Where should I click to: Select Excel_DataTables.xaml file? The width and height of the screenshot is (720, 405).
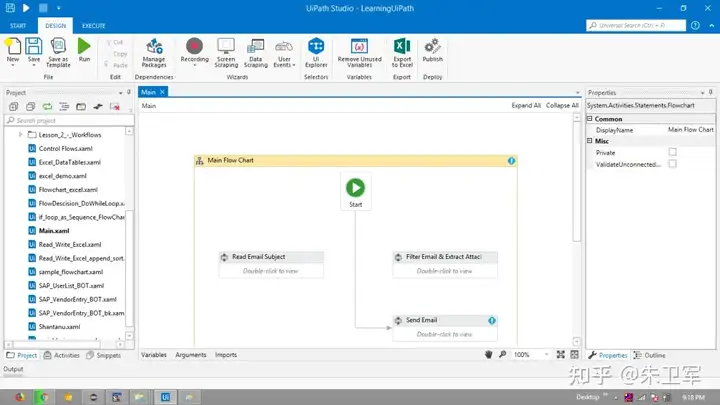[69, 162]
